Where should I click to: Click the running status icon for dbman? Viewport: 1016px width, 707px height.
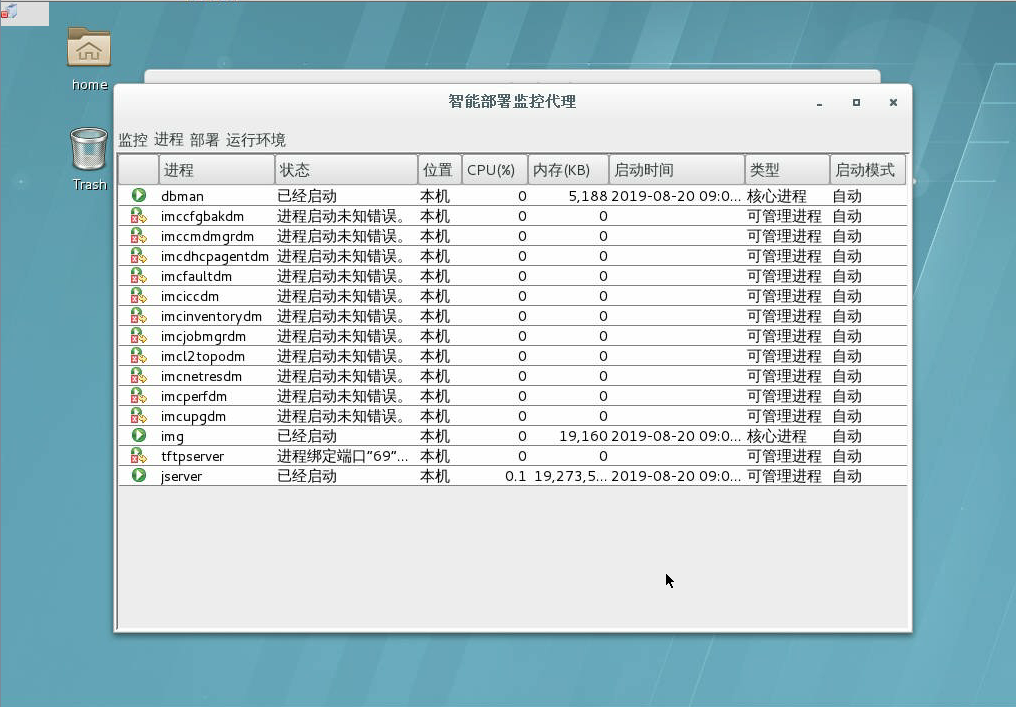click(x=139, y=195)
